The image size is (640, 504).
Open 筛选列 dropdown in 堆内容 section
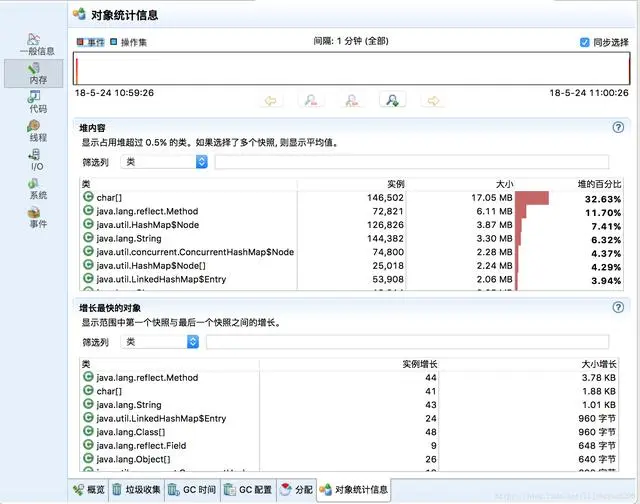tap(164, 162)
